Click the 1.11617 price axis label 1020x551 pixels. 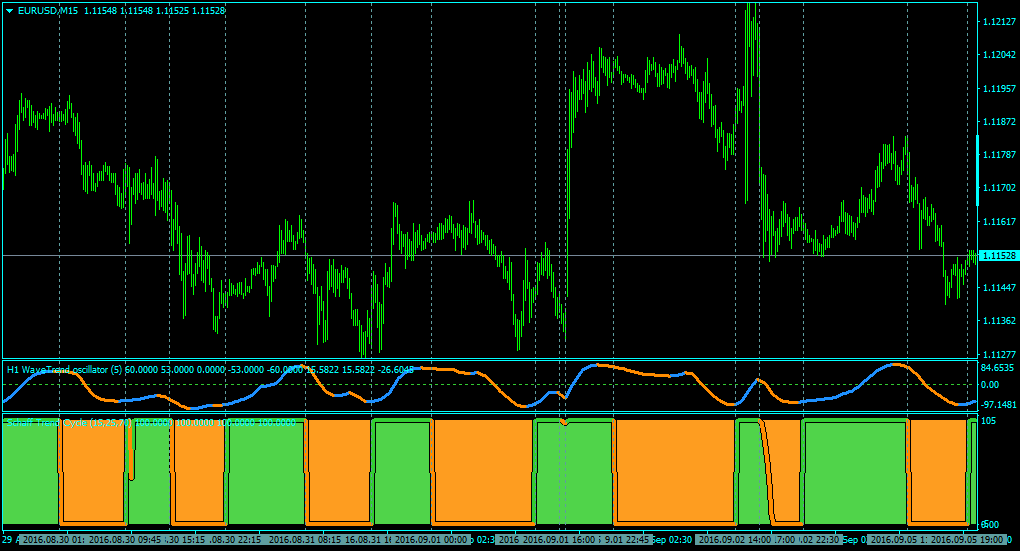[x=999, y=222]
